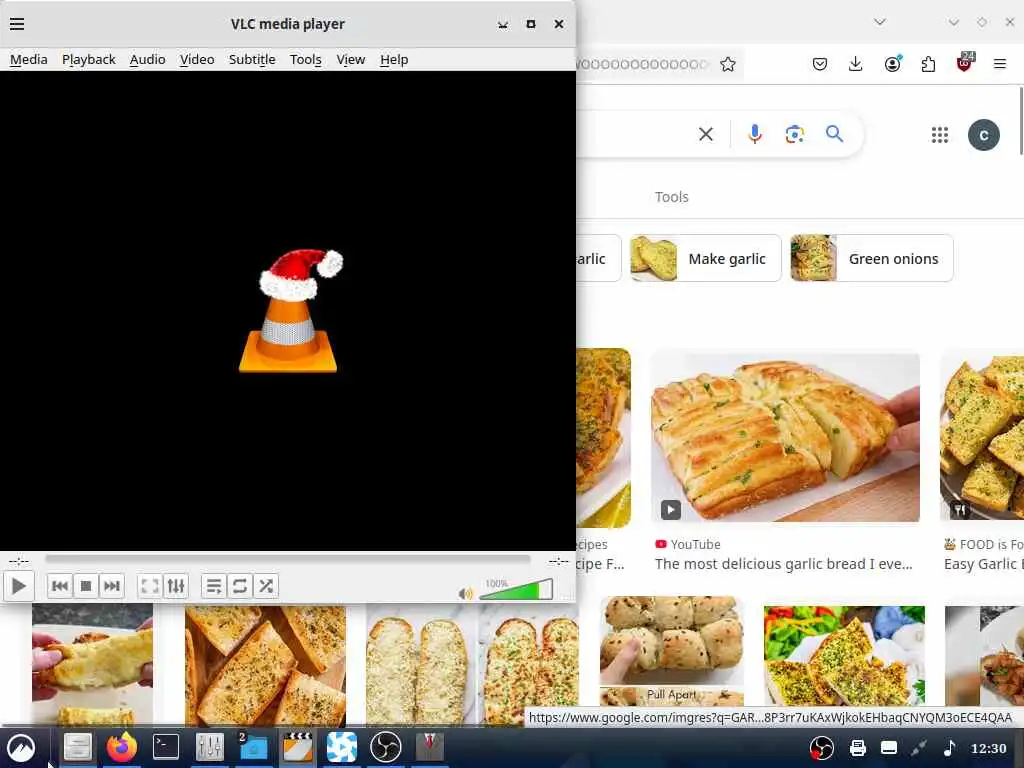Adjust the VLC volume slider

[516, 589]
